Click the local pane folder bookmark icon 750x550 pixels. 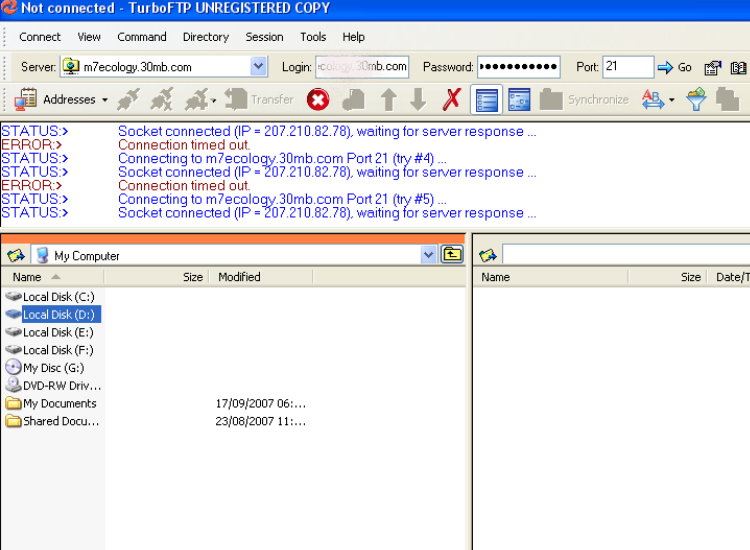(x=16, y=255)
